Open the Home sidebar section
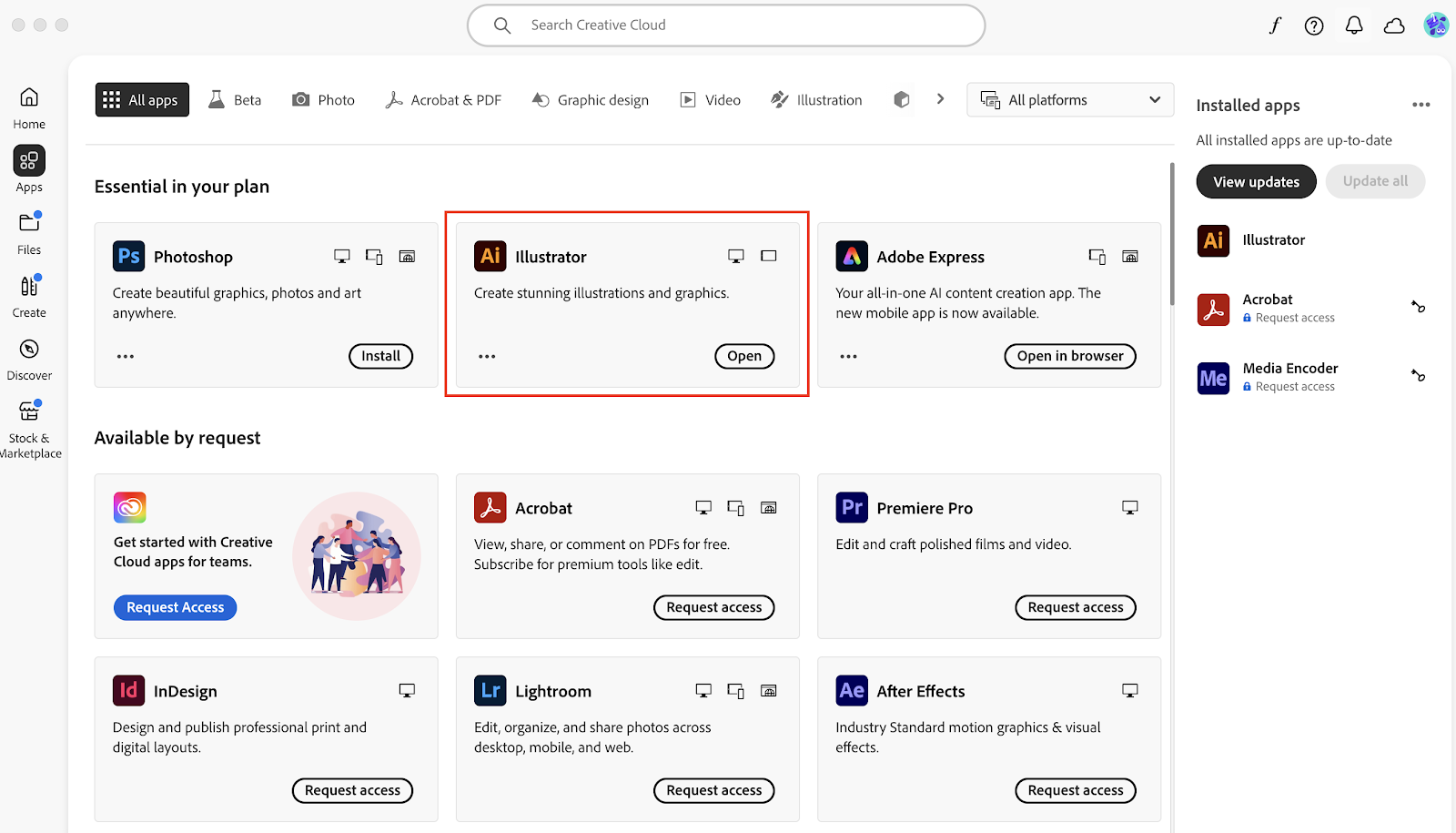The height and width of the screenshot is (833, 1456). click(29, 107)
